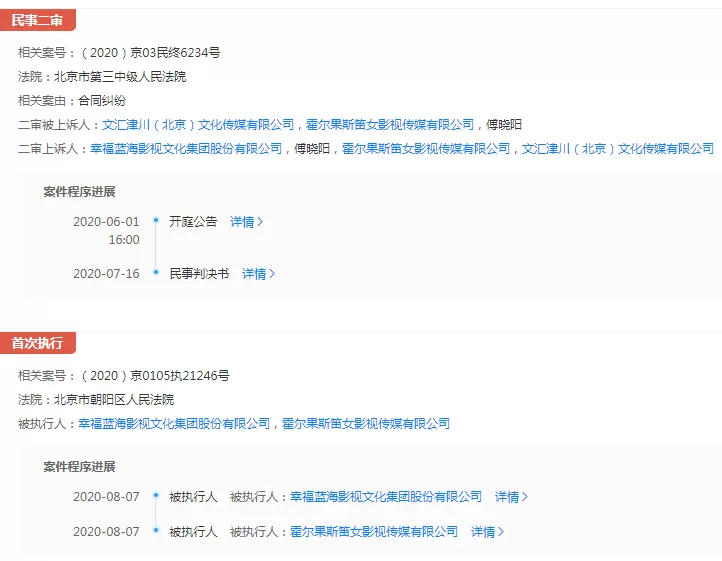Open 详情 for 幸福蓝海影视文化集团 被执行人 row
722x561 pixels.
coord(511,497)
